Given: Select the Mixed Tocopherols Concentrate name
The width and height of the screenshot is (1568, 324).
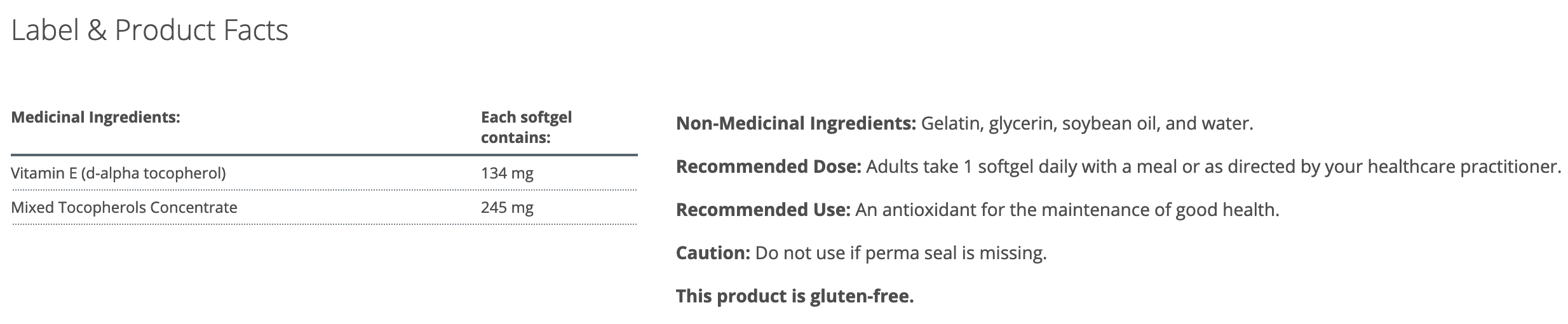Looking at the screenshot, I should click(124, 208).
